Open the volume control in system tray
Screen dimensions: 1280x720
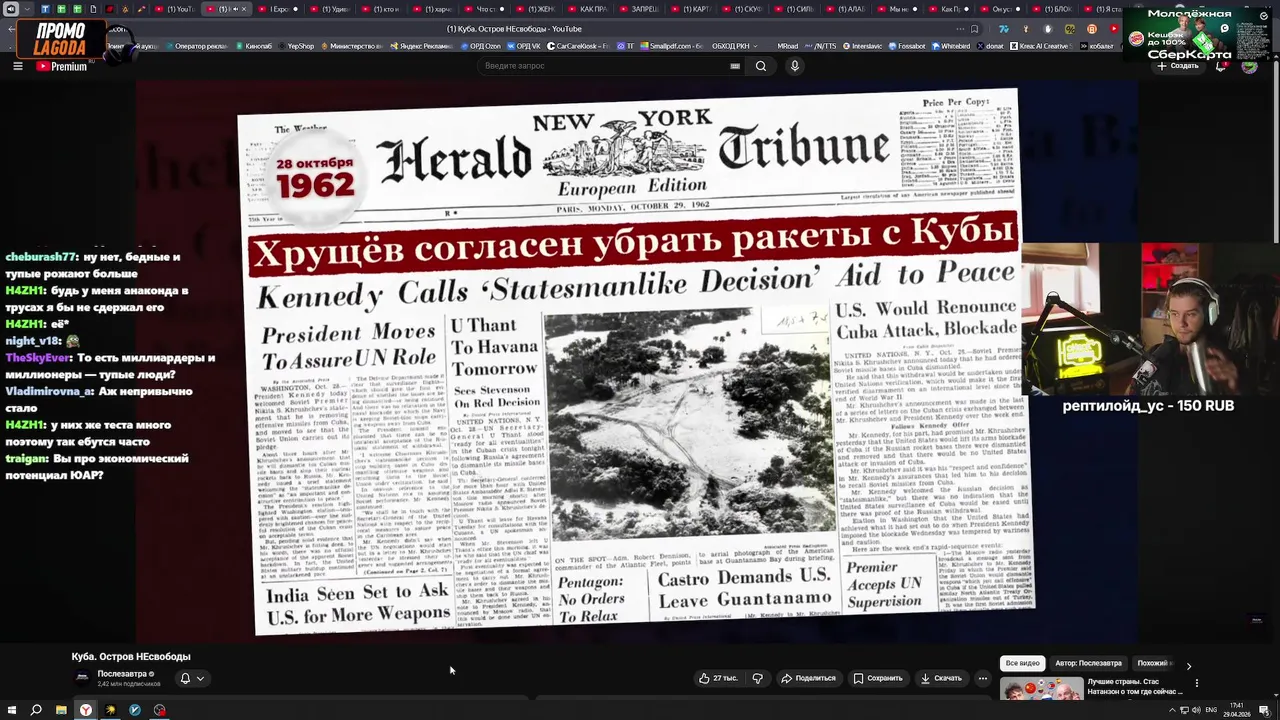point(1197,710)
